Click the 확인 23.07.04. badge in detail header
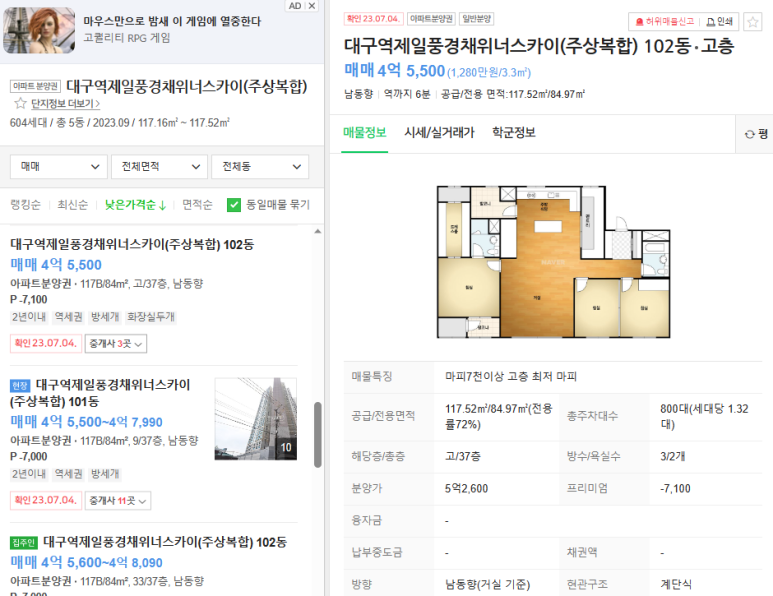 (x=373, y=19)
